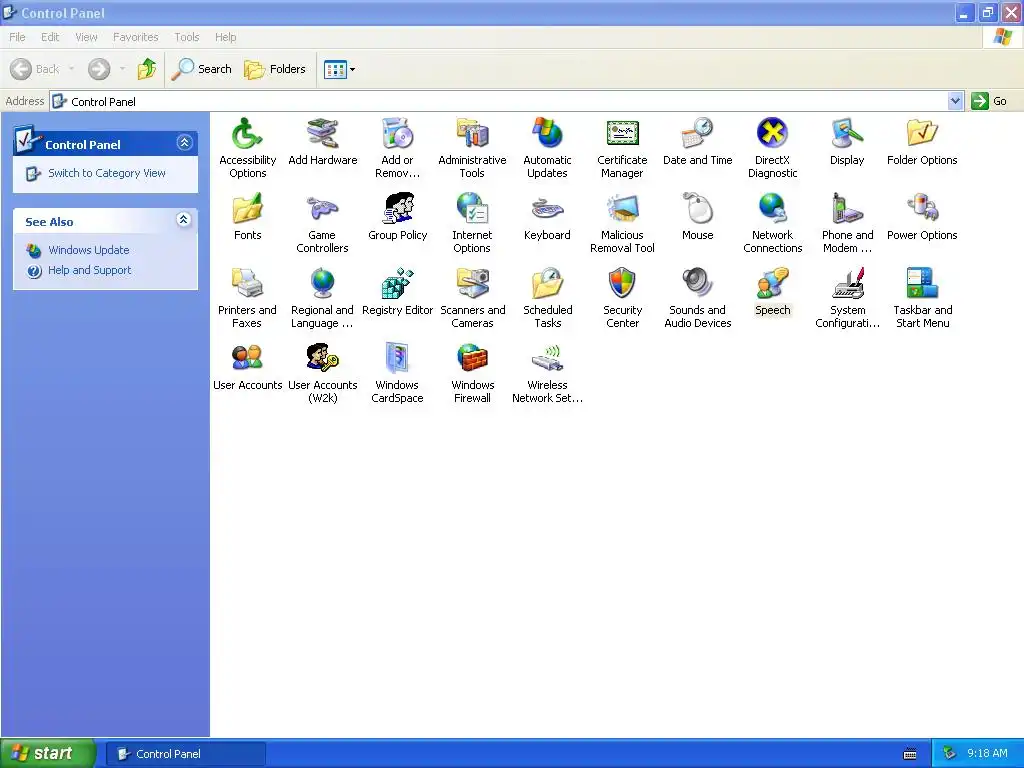Viewport: 1024px width, 768px height.
Task: Expand the Back button history arrow
Action: click(71, 69)
